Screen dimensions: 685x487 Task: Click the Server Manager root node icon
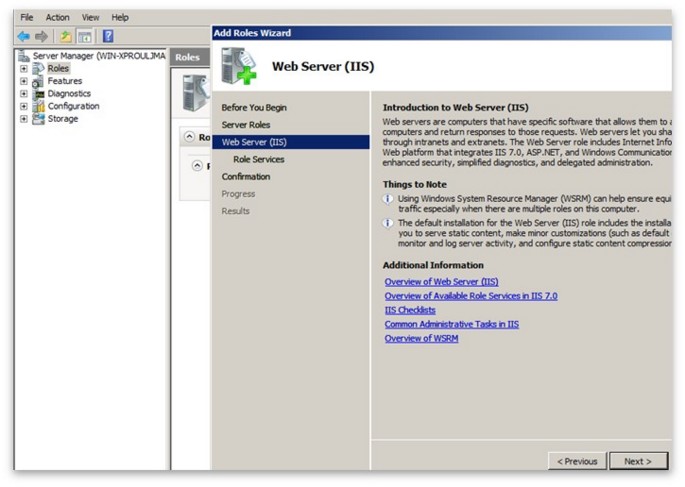click(24, 56)
